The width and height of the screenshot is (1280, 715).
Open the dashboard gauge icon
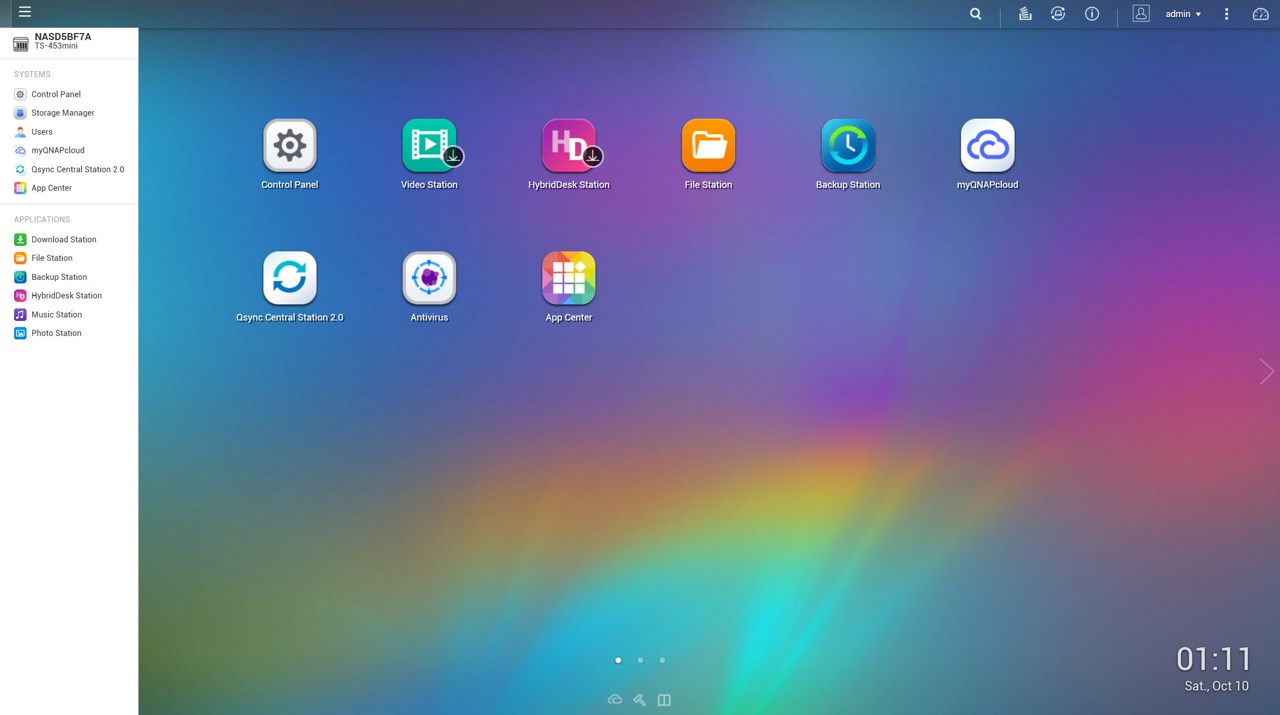(1261, 14)
